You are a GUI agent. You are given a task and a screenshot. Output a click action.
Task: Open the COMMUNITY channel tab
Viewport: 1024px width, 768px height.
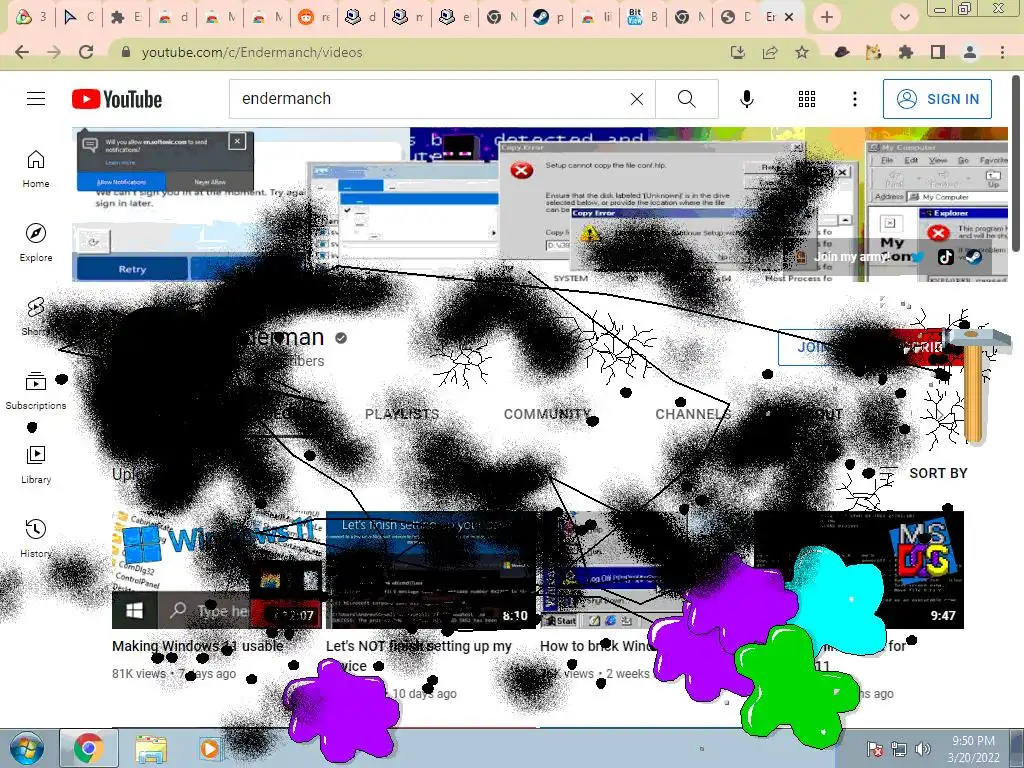(x=547, y=414)
